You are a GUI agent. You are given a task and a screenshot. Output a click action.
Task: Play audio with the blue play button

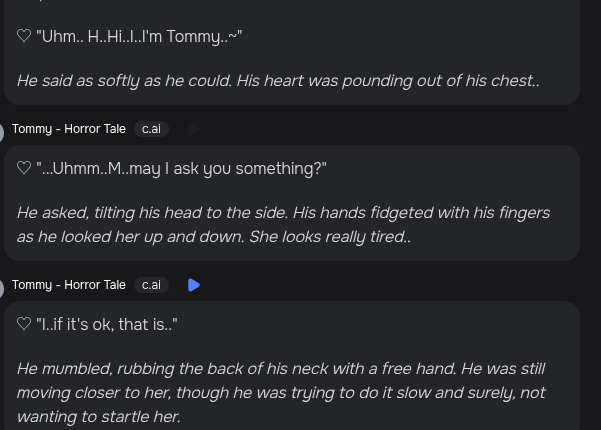[194, 285]
